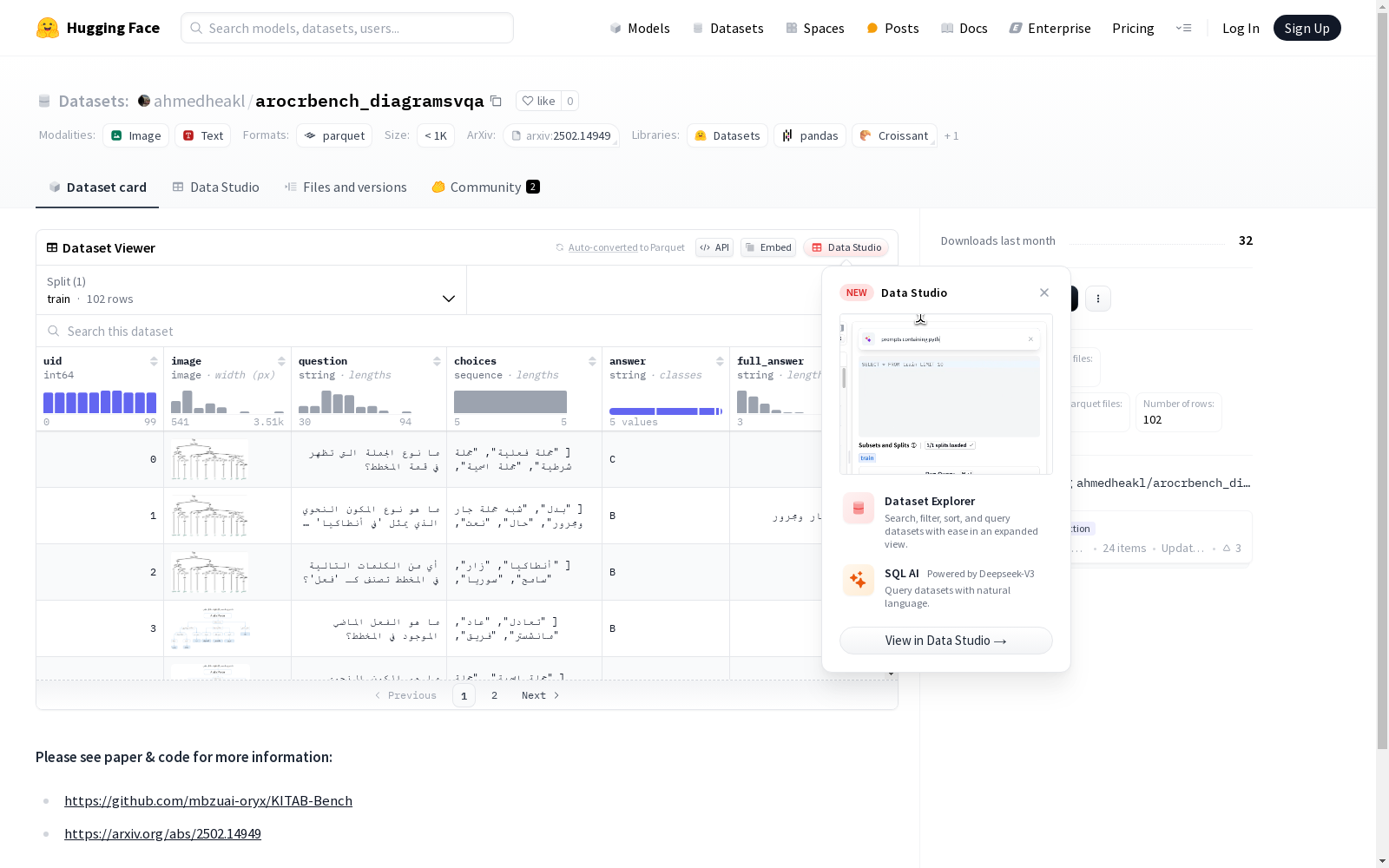Sort by choices column sort icon

click(x=592, y=361)
